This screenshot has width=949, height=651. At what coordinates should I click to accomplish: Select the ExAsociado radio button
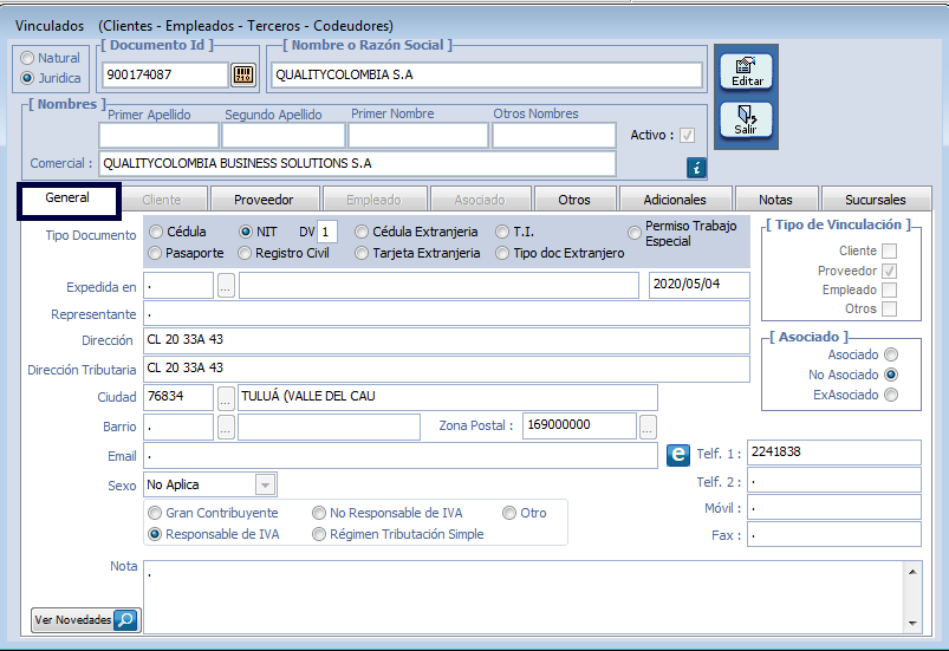[891, 394]
